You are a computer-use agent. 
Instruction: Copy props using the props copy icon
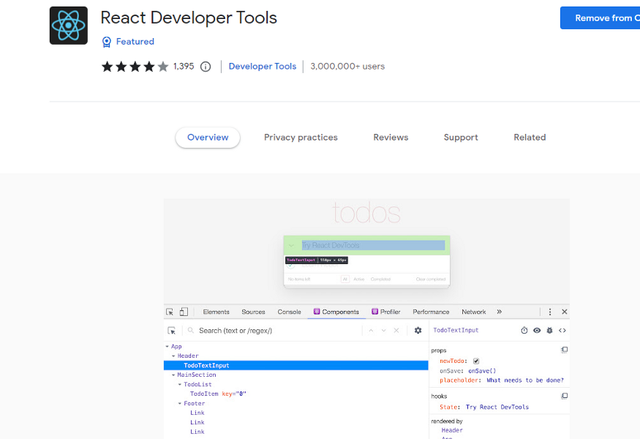(564, 350)
